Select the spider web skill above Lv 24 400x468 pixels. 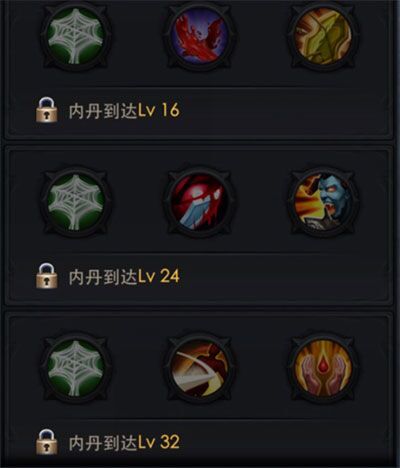tap(76, 202)
